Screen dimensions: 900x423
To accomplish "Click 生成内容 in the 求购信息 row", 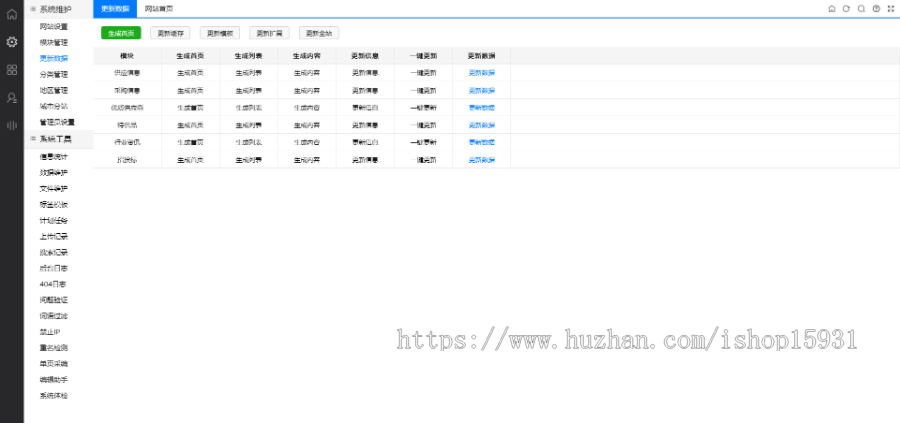I will point(307,90).
